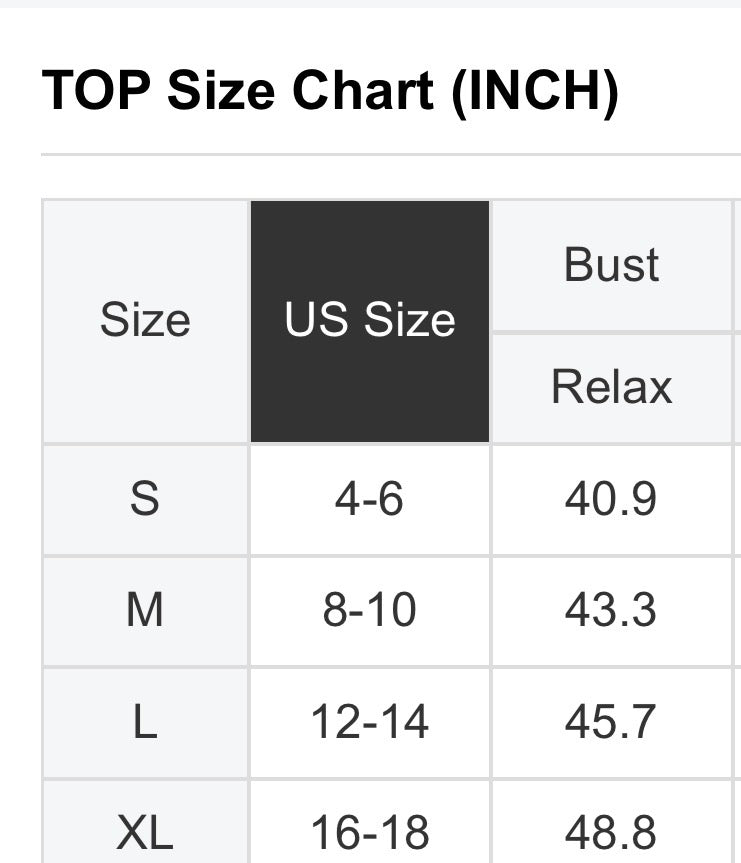
Task: Select the Size column header
Action: tap(145, 321)
